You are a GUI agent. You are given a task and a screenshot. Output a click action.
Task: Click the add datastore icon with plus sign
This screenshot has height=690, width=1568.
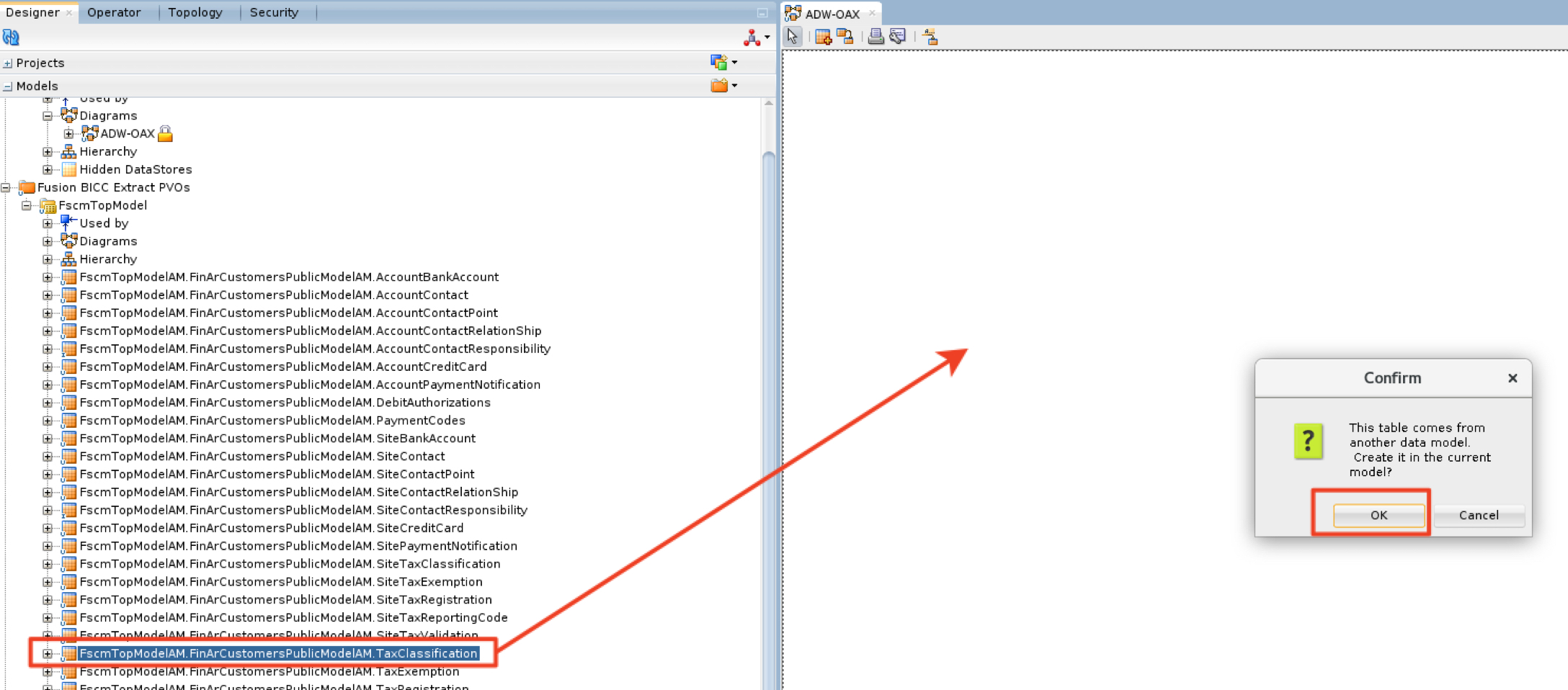click(823, 37)
